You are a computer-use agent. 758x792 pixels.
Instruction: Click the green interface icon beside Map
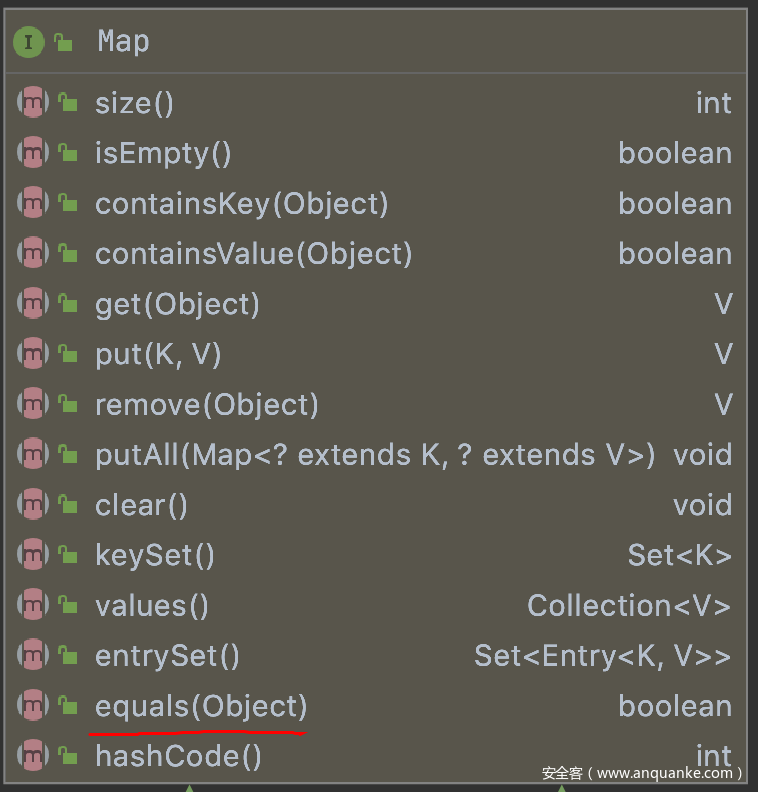click(29, 42)
